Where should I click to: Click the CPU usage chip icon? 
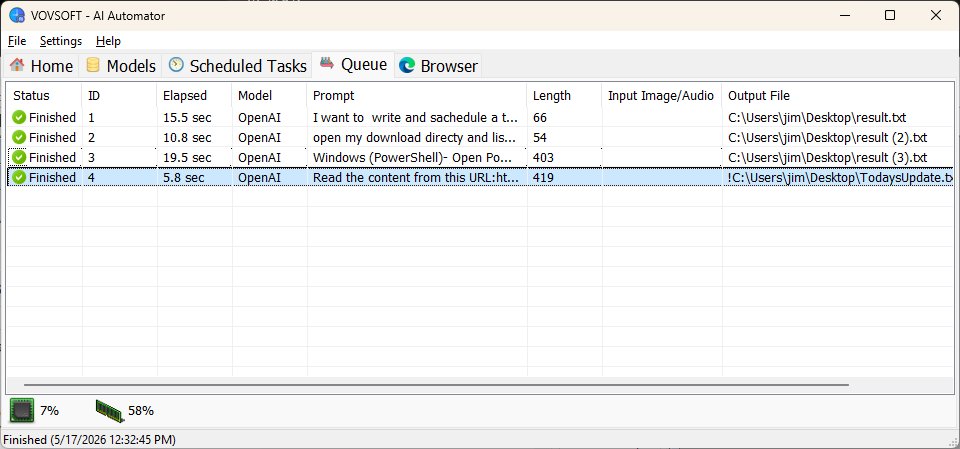coord(22,410)
